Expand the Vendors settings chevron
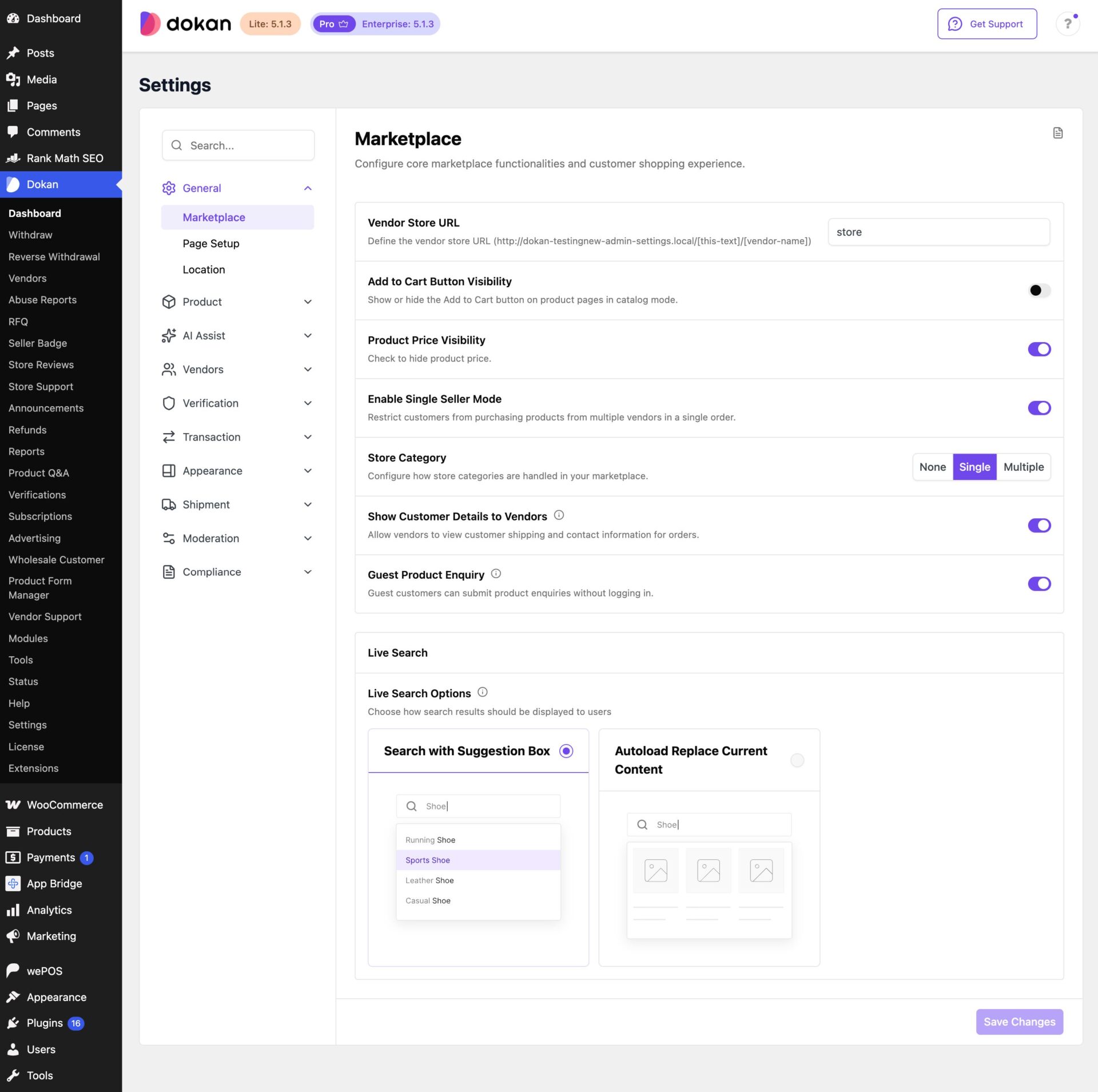The height and width of the screenshot is (1092, 1098). tap(308, 370)
